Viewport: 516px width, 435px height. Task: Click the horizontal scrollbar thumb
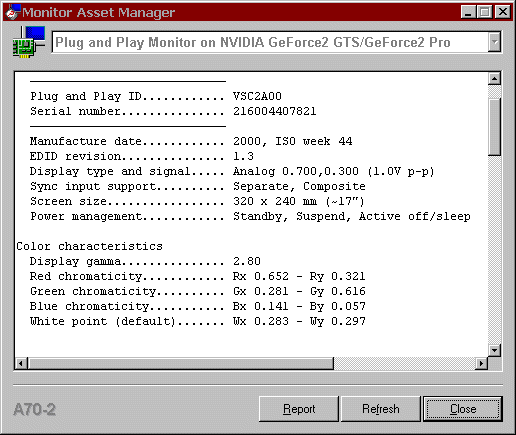180,363
